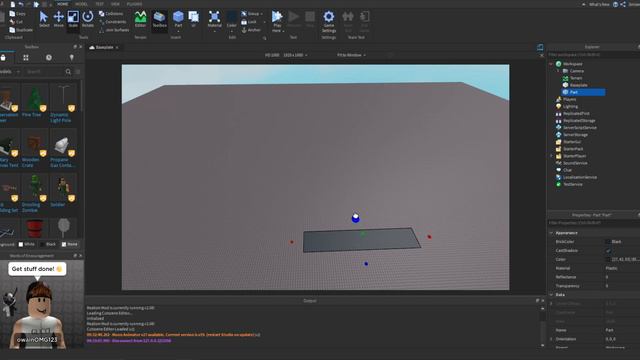Open the Toolbox Creations lightbulb icon

72,58
